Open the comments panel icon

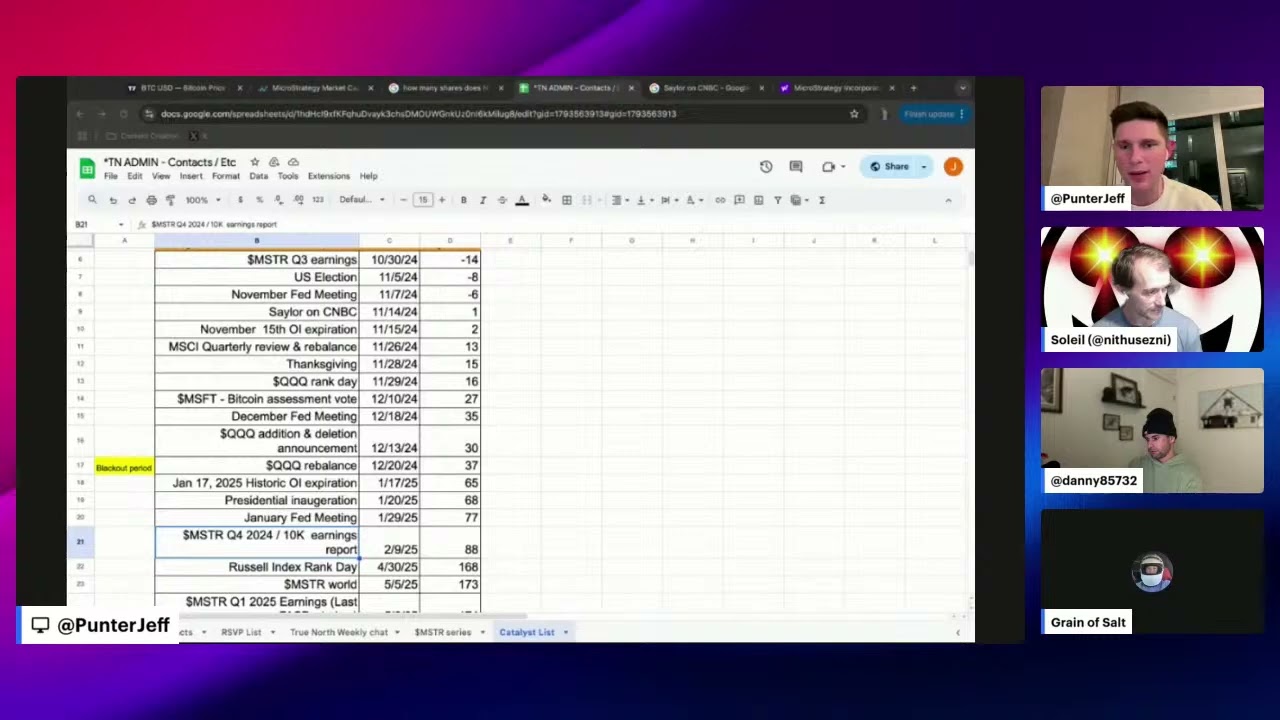click(796, 167)
